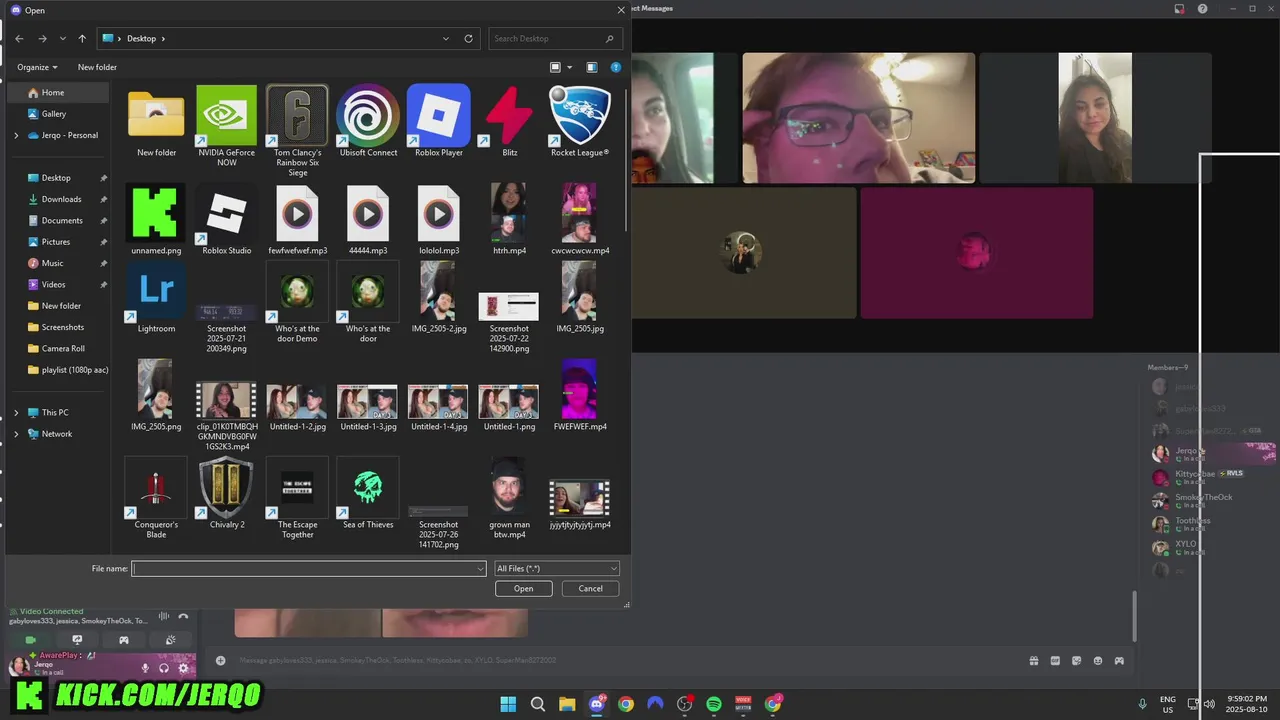Image resolution: width=1280 pixels, height=720 pixels.
Task: Select the Blitz shortcut icon
Action: (x=509, y=122)
